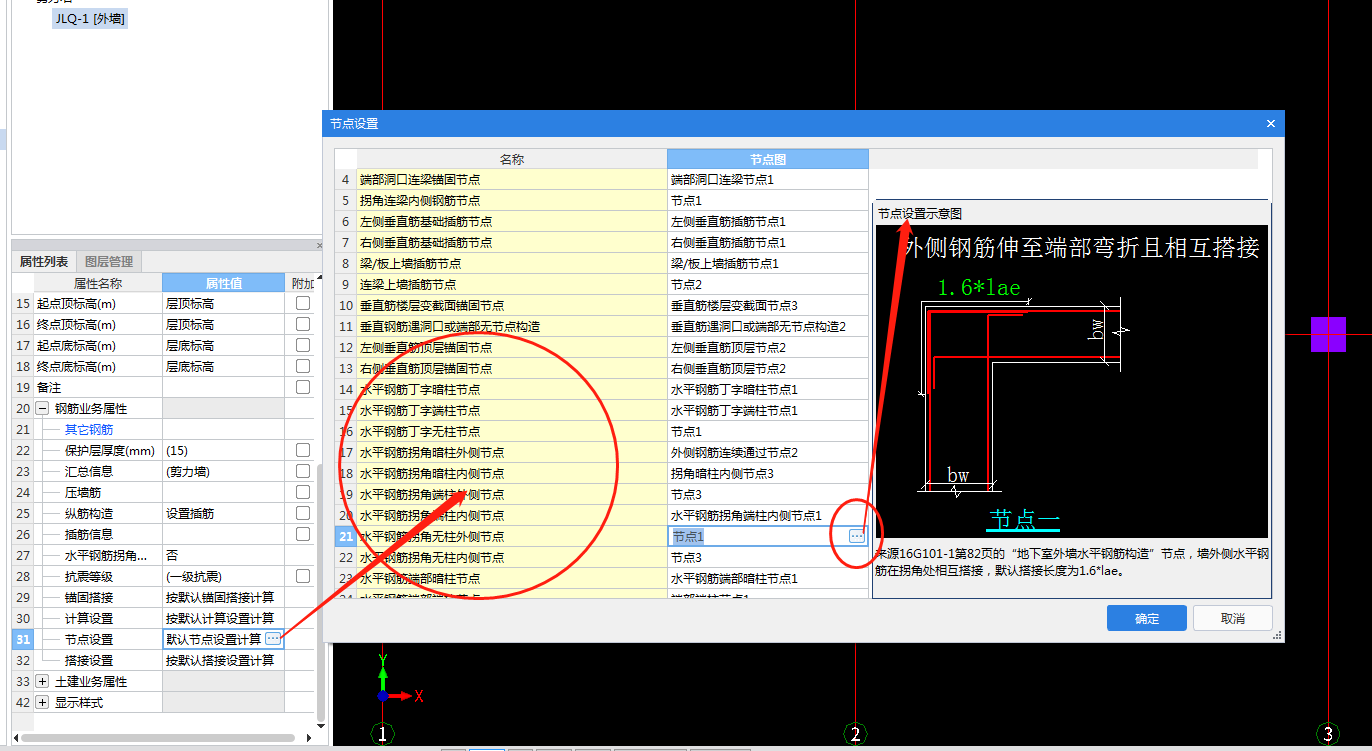Collapse the 钢筋业务属性 group
Screen dimensions: 1372x751
coord(42,408)
